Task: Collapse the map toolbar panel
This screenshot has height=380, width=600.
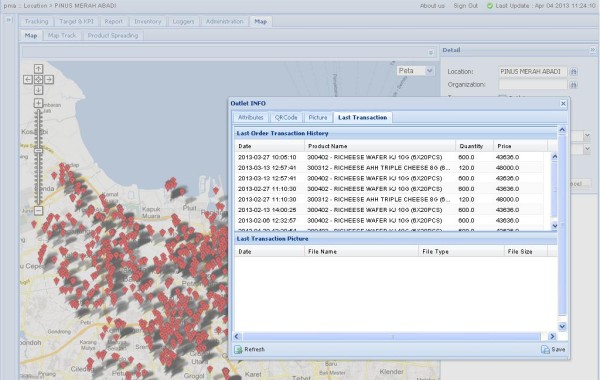Action: (430, 53)
